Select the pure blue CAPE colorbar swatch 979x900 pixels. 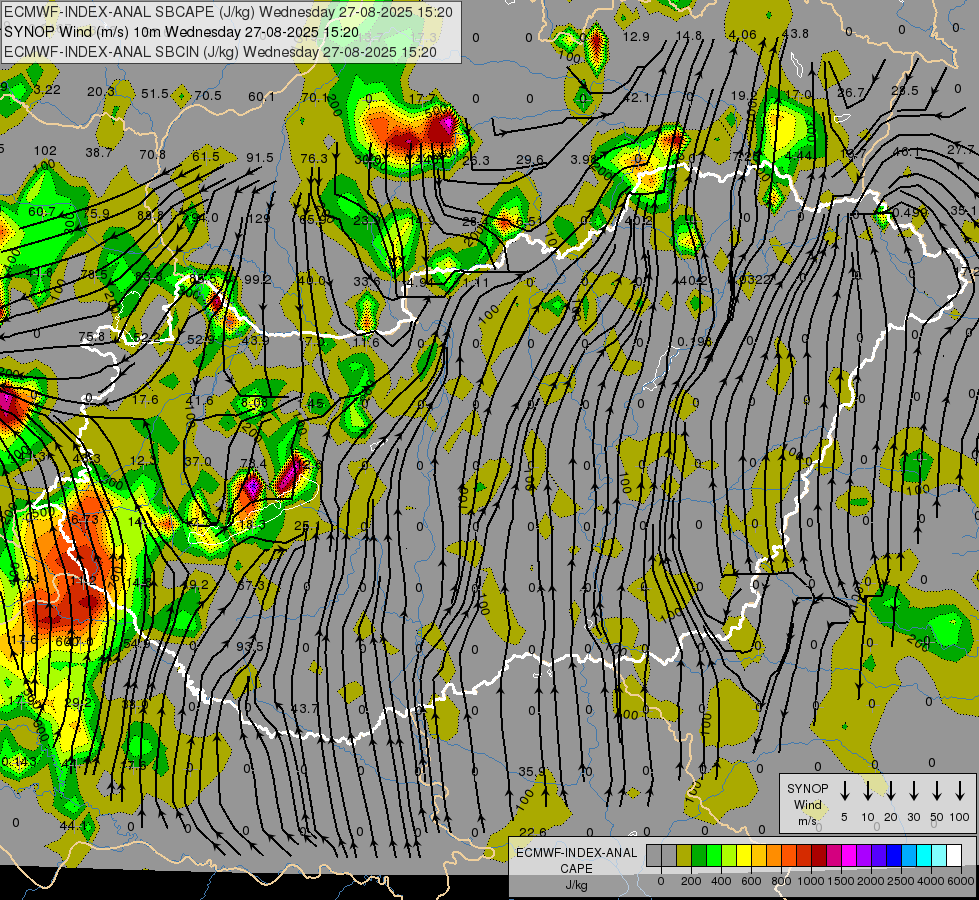pyautogui.click(x=893, y=856)
